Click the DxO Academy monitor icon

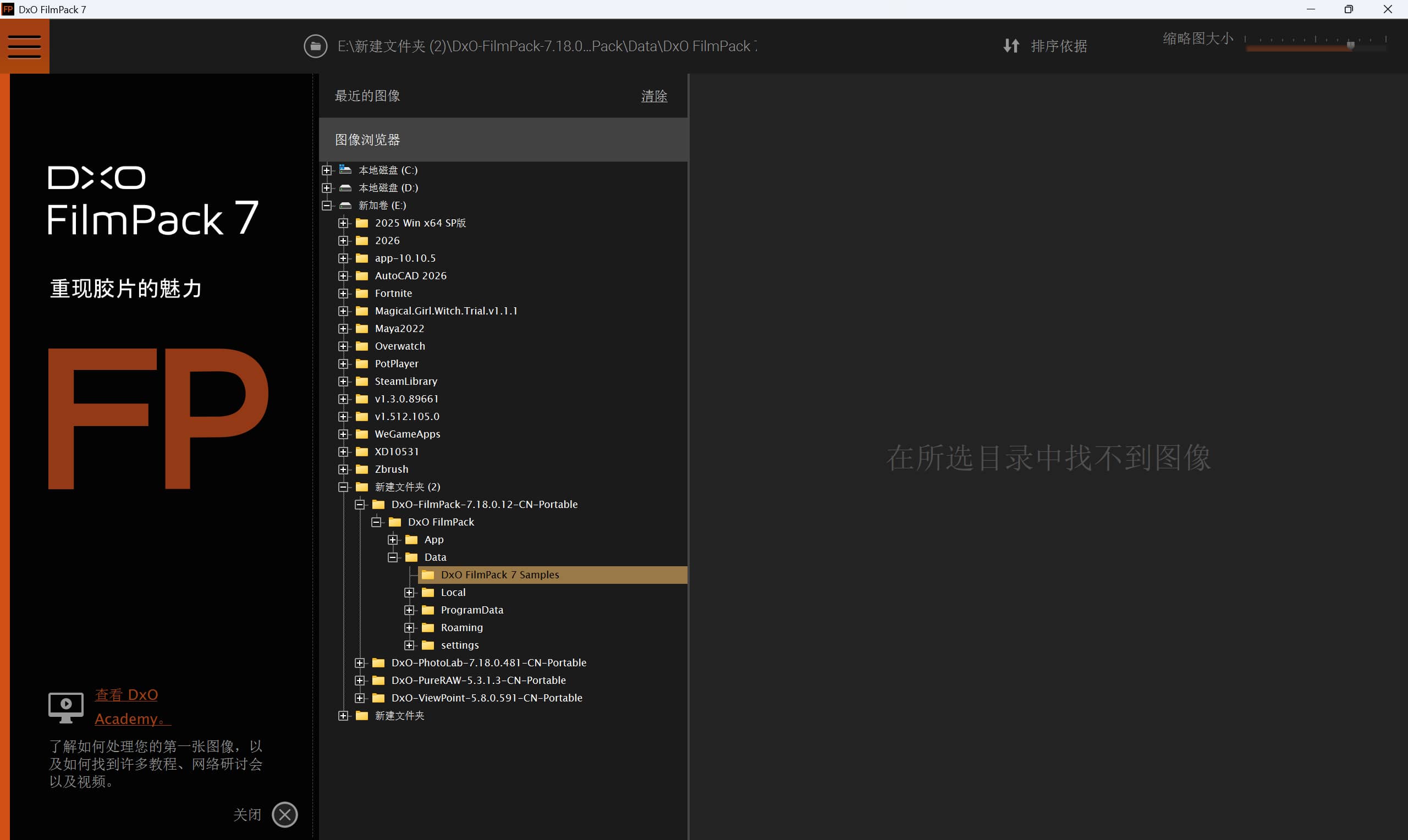(65, 707)
